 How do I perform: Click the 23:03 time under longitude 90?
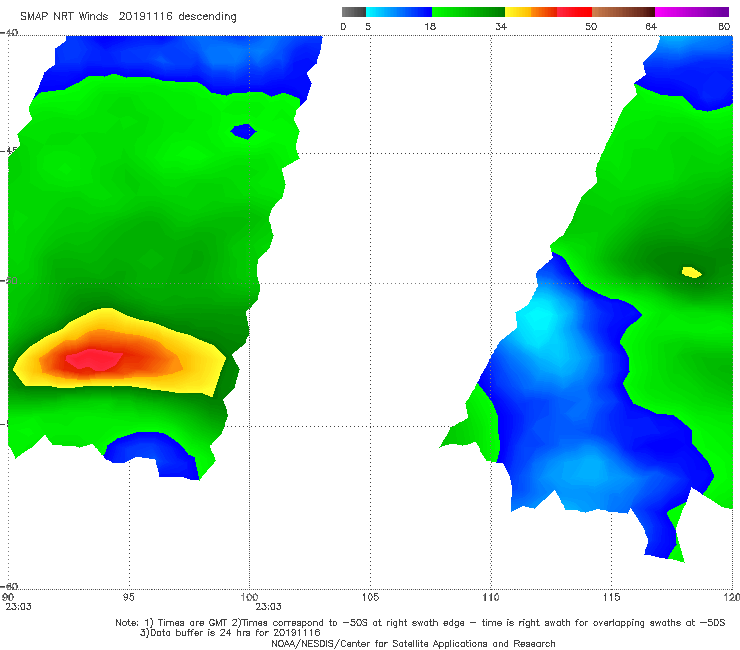(x=18, y=607)
